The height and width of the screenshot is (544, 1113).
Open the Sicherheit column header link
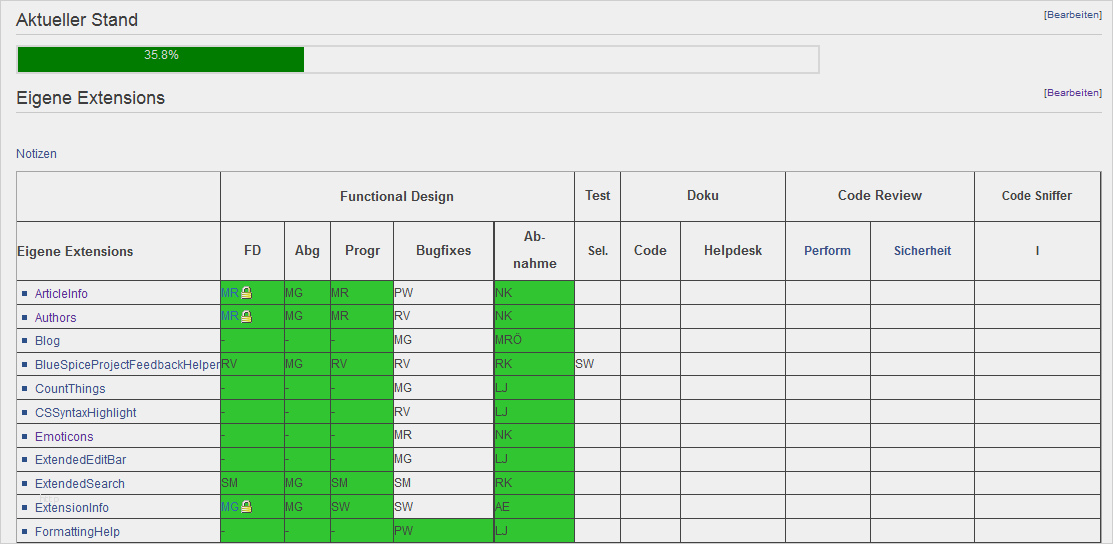[922, 251]
